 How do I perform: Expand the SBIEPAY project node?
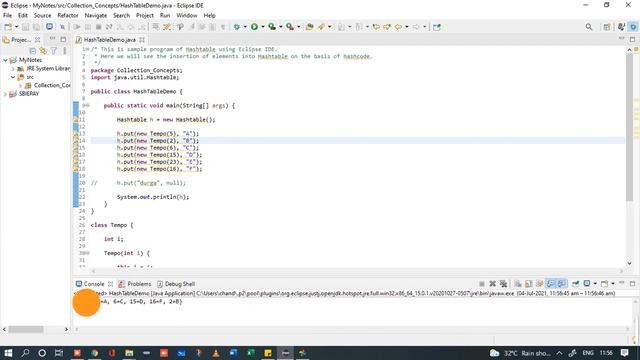[5, 94]
